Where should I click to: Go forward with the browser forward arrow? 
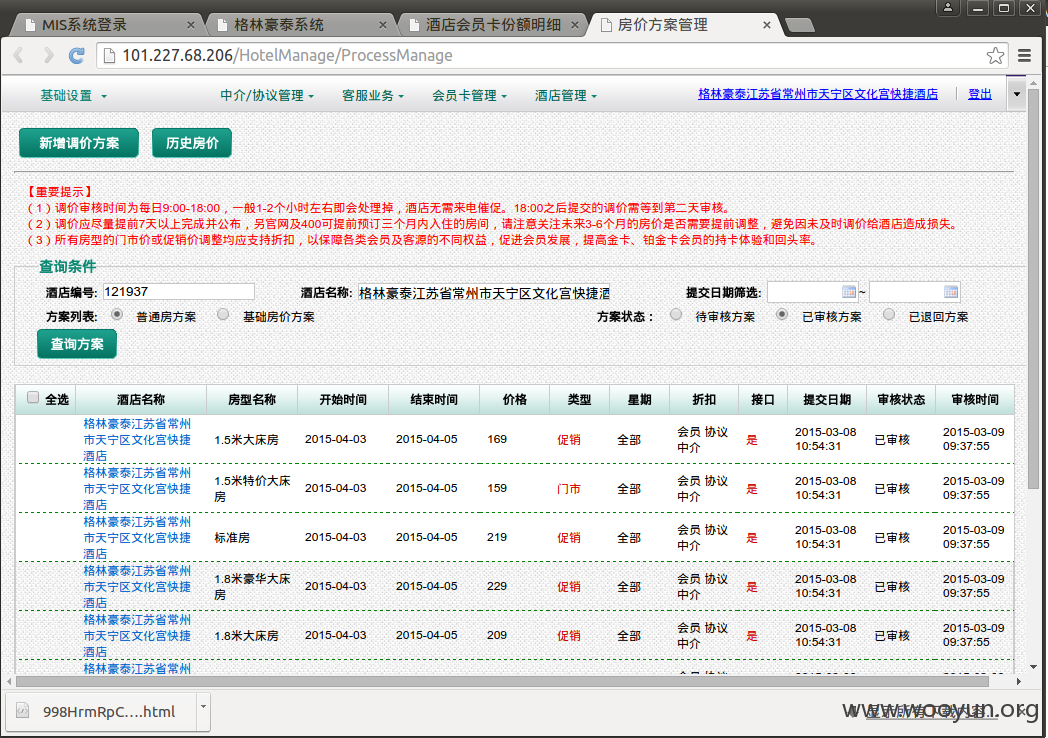[x=48, y=55]
